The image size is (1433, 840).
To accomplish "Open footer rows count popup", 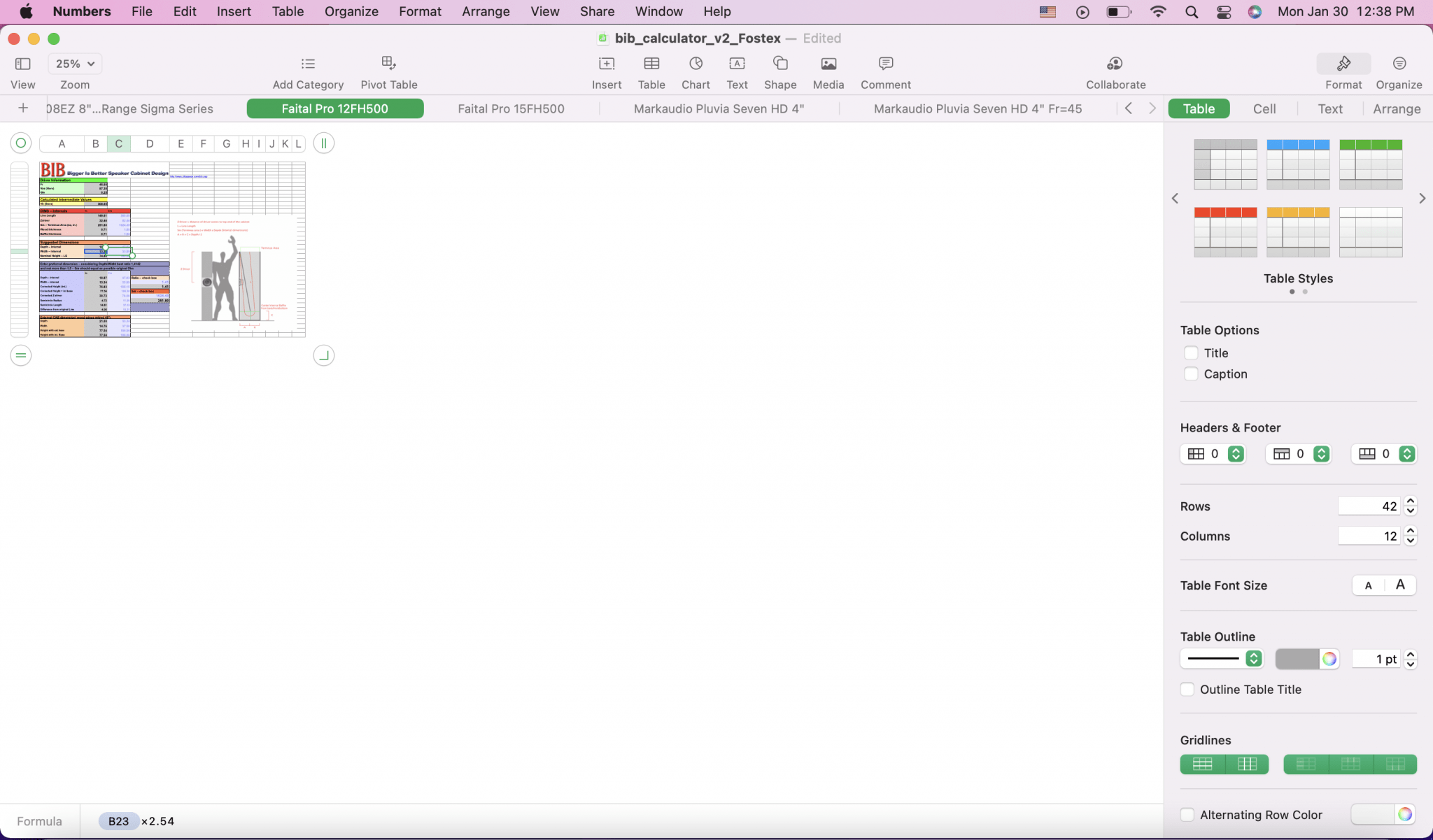I will pyautogui.click(x=1383, y=454).
